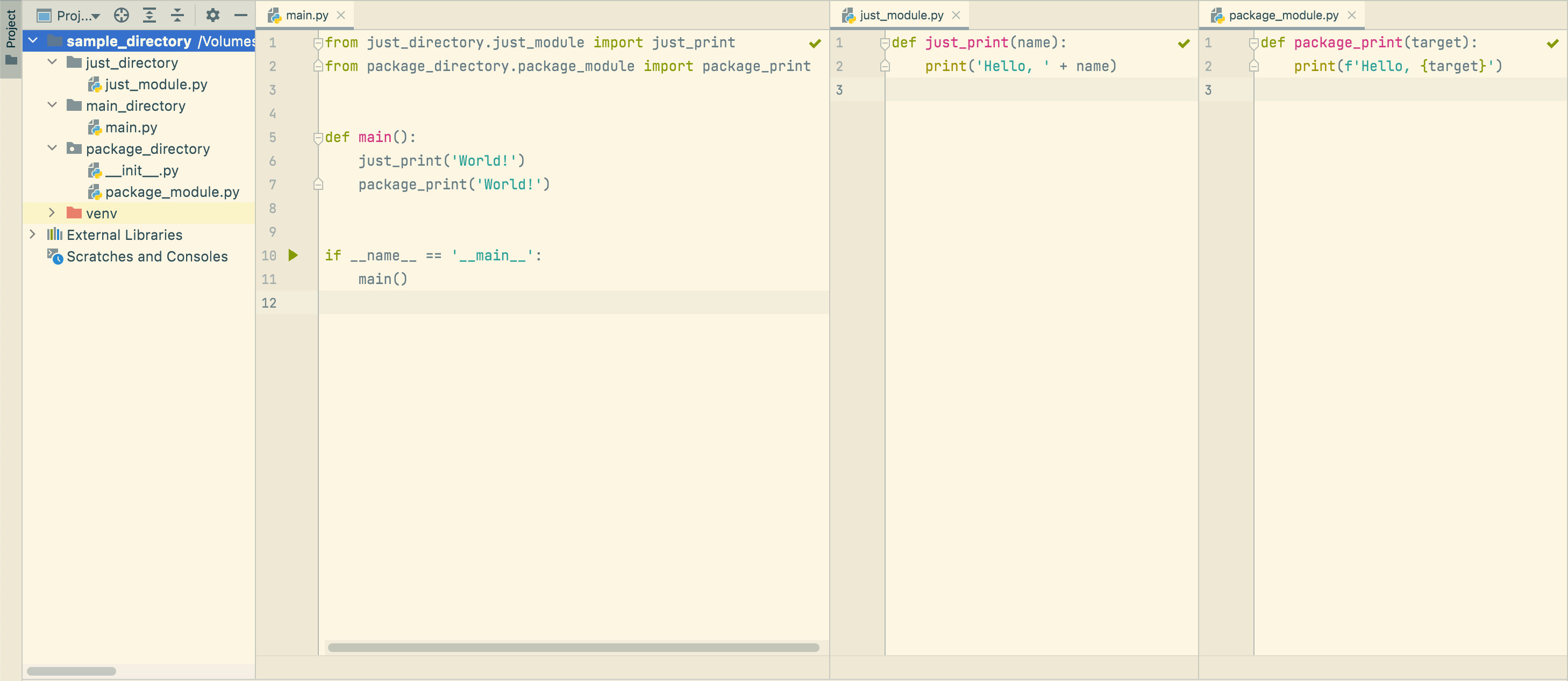Select __init__.py in project tree
1568x681 pixels.
[x=141, y=171]
